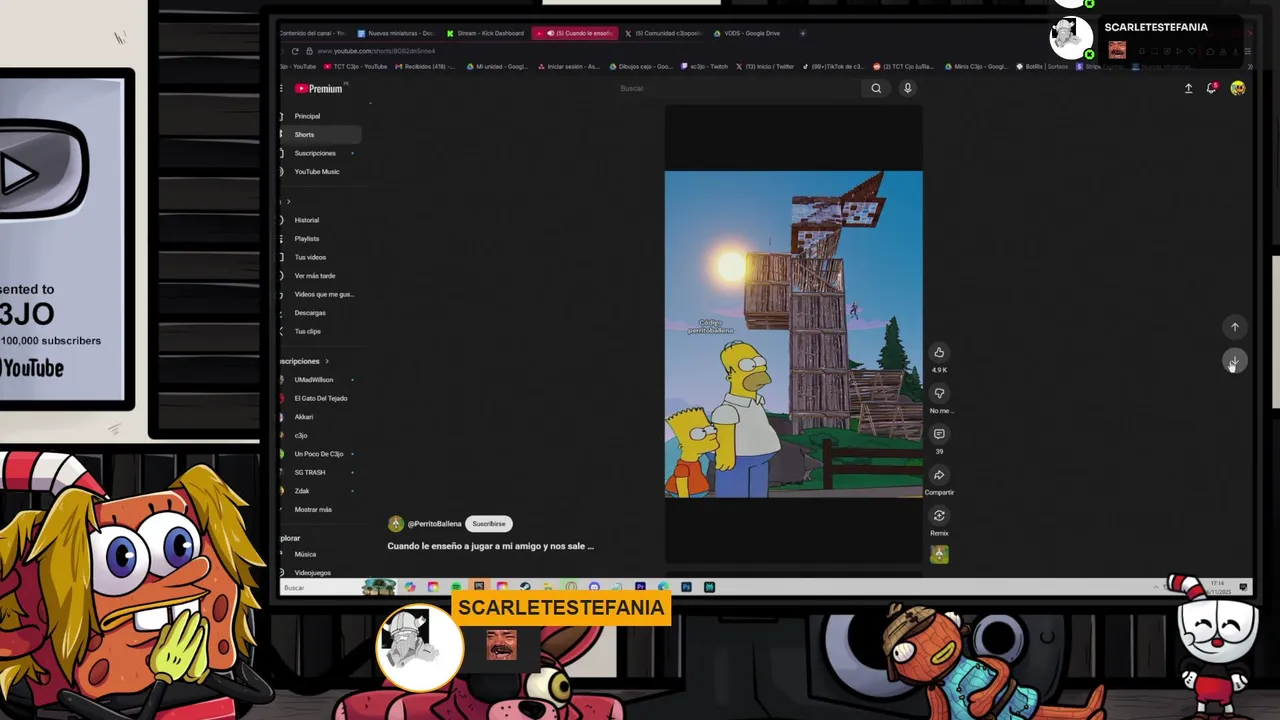This screenshot has height=720, width=1280.
Task: Select the active Cuando le enseño tab
Action: pyautogui.click(x=576, y=33)
